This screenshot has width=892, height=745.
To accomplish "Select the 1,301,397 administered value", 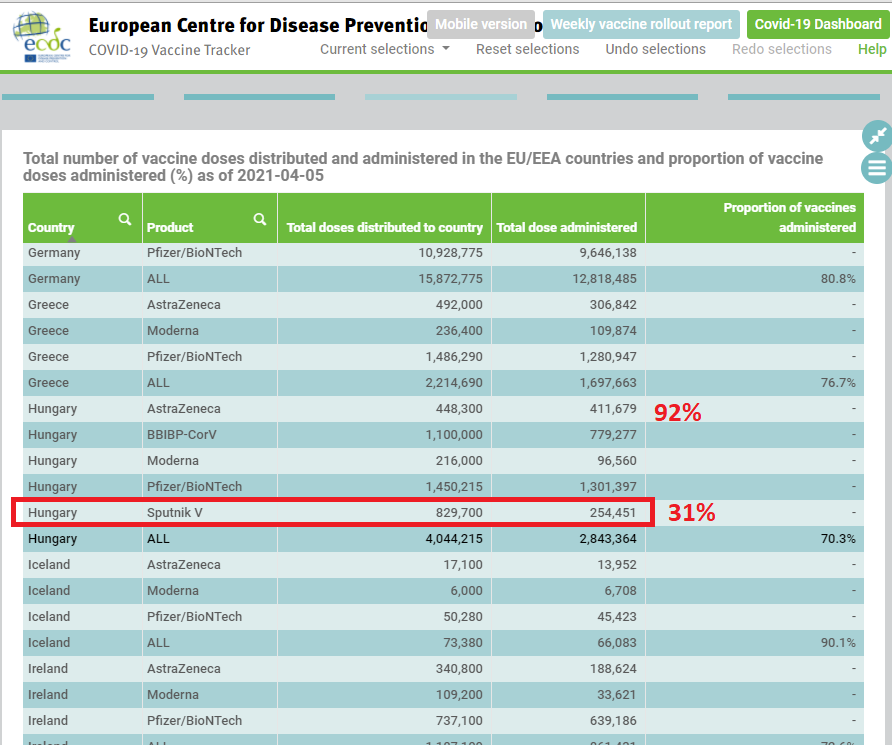I will pos(608,487).
